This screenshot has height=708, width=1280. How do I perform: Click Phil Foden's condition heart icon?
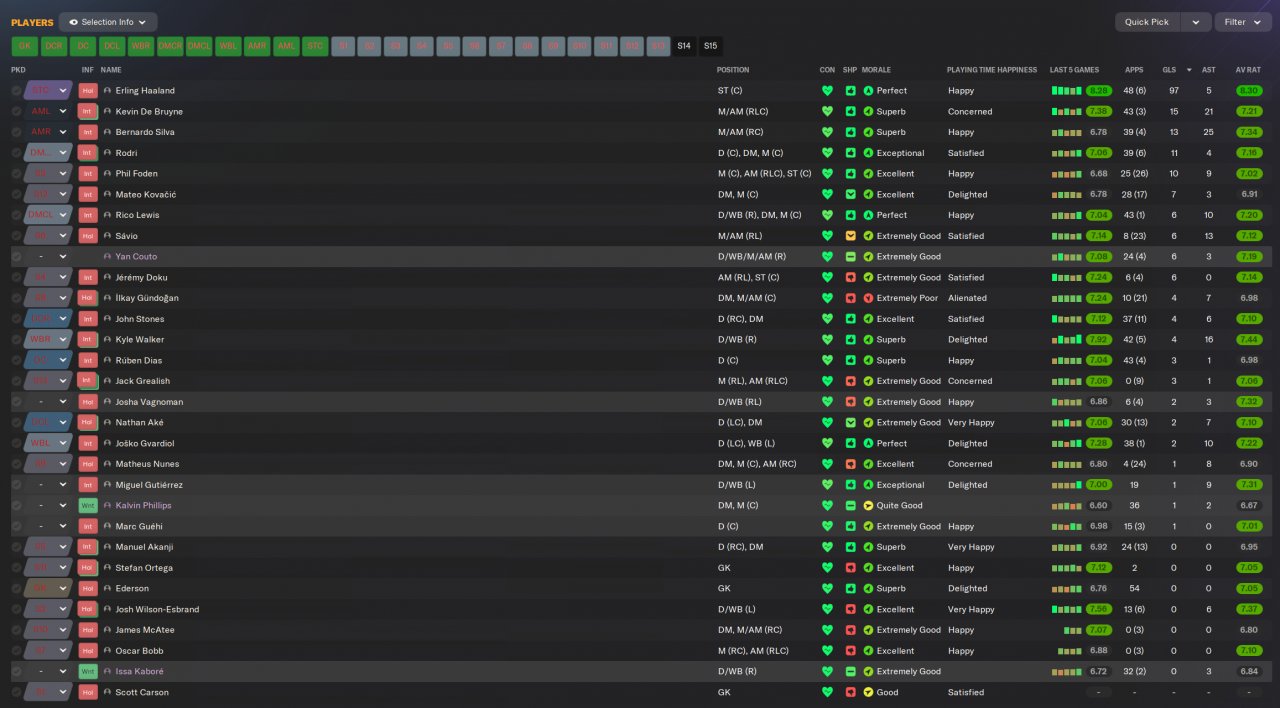coord(827,174)
